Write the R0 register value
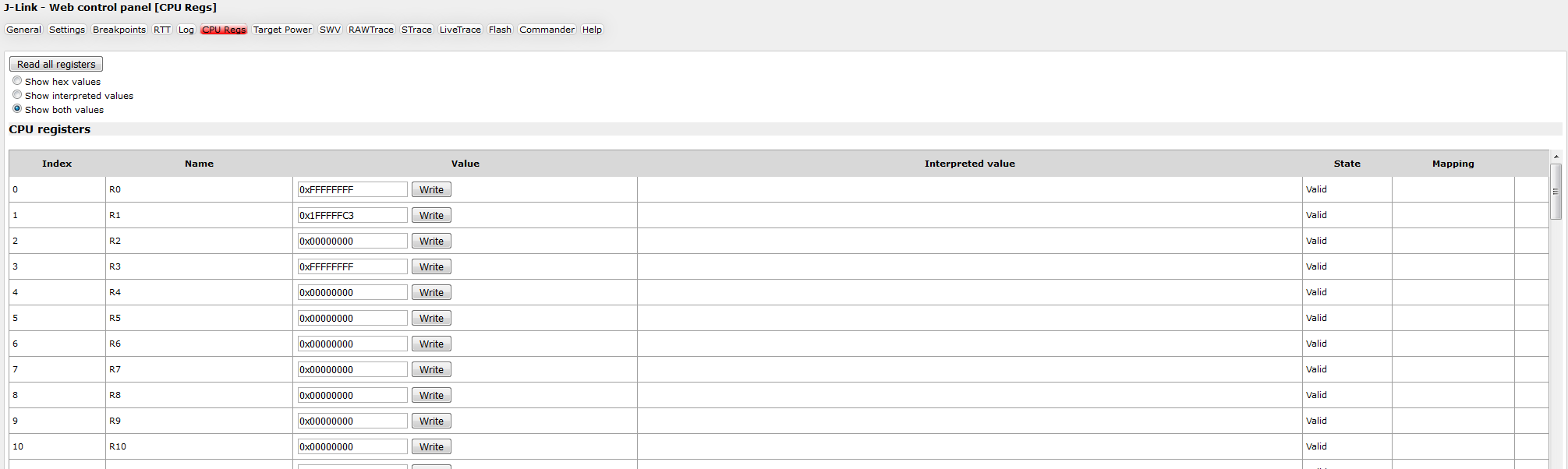The height and width of the screenshot is (469, 1568). pos(431,189)
